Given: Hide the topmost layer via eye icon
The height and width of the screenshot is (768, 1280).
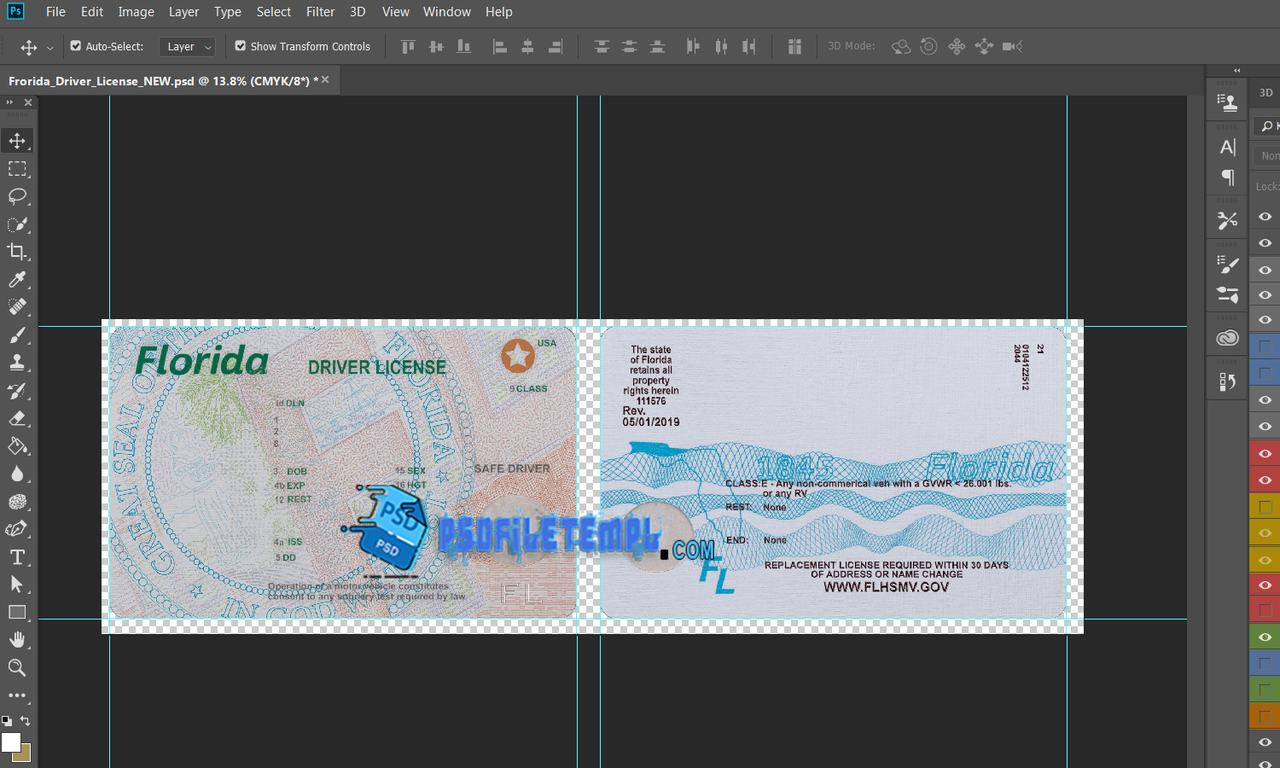Looking at the screenshot, I should point(1265,217).
